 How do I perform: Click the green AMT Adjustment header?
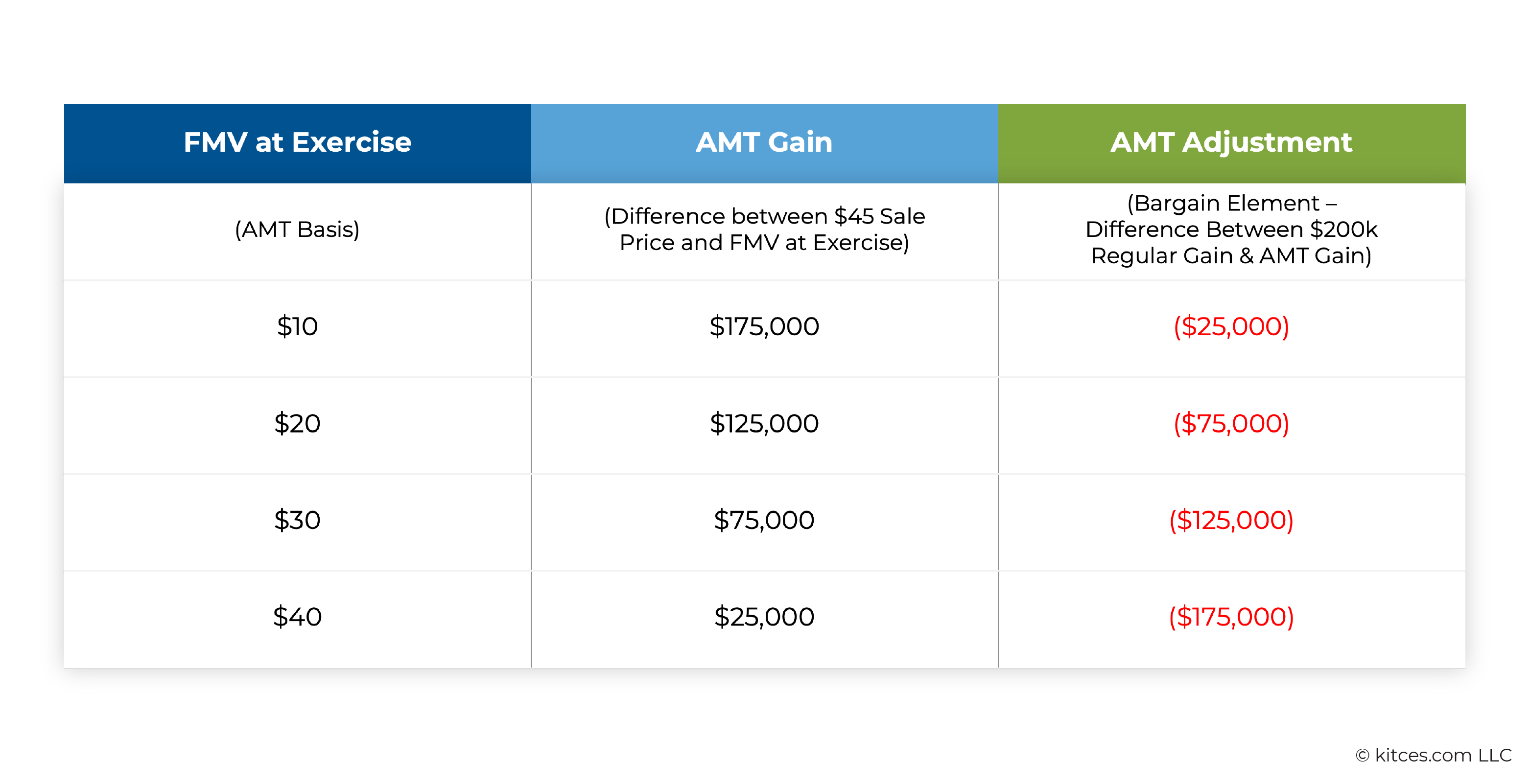1231,142
